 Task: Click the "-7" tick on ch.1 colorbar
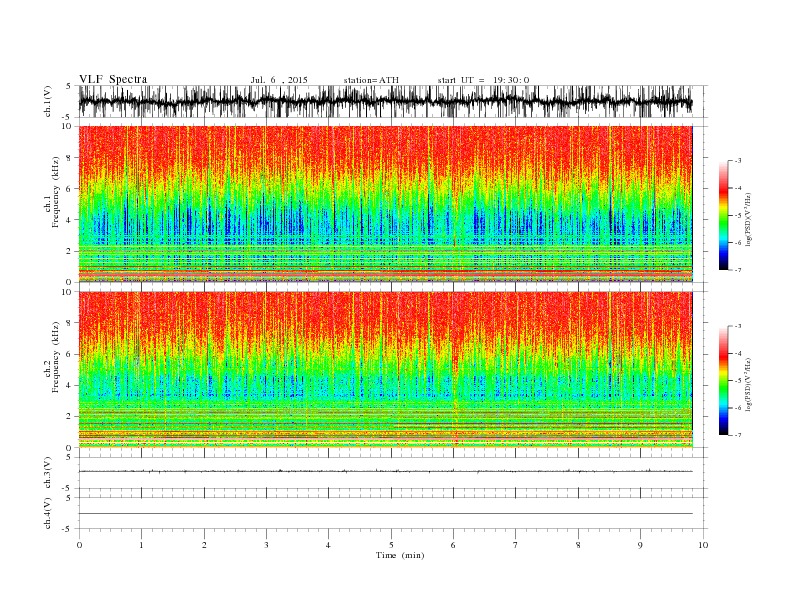coord(737,270)
